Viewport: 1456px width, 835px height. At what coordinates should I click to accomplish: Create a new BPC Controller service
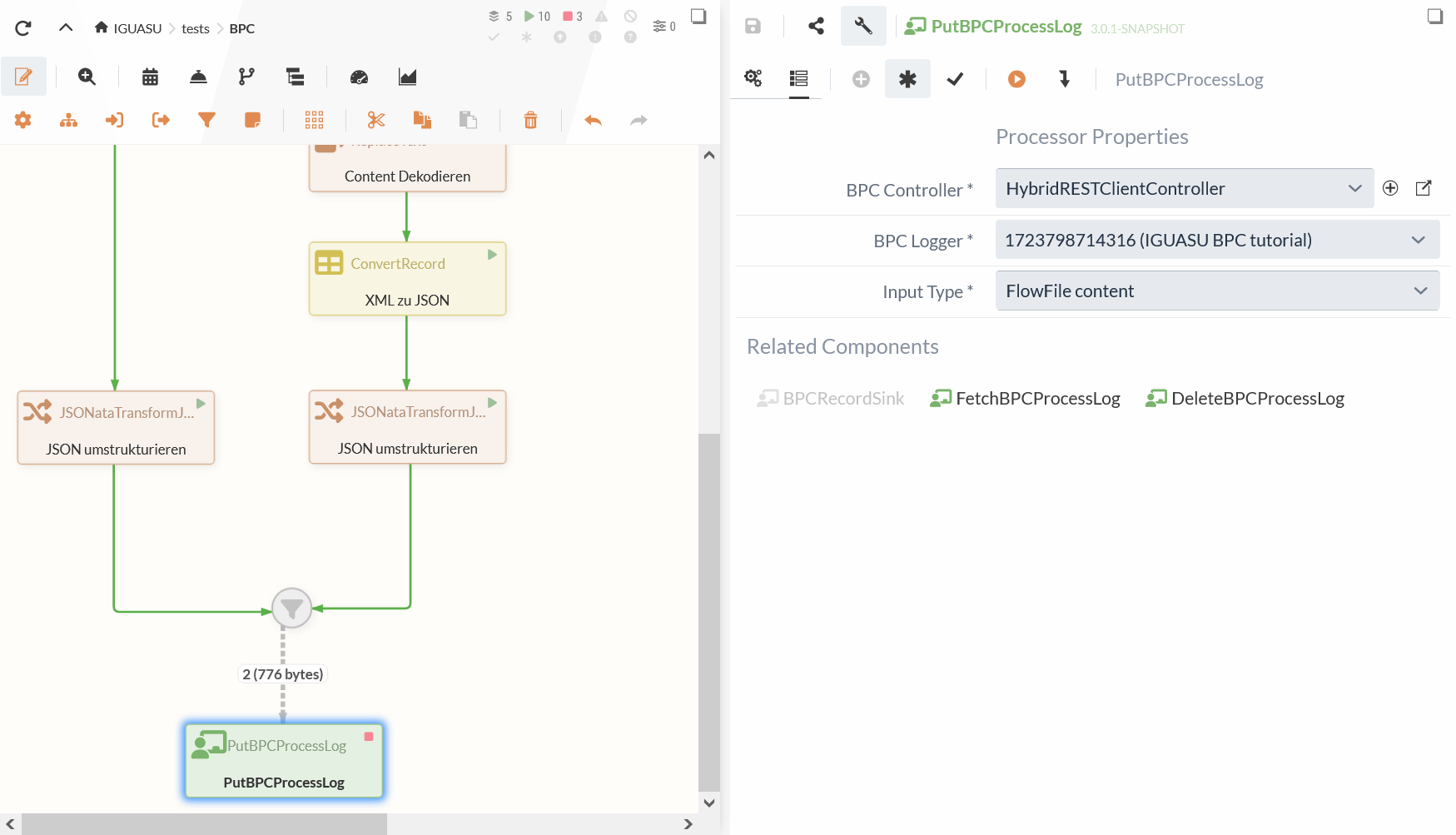pos(1390,188)
